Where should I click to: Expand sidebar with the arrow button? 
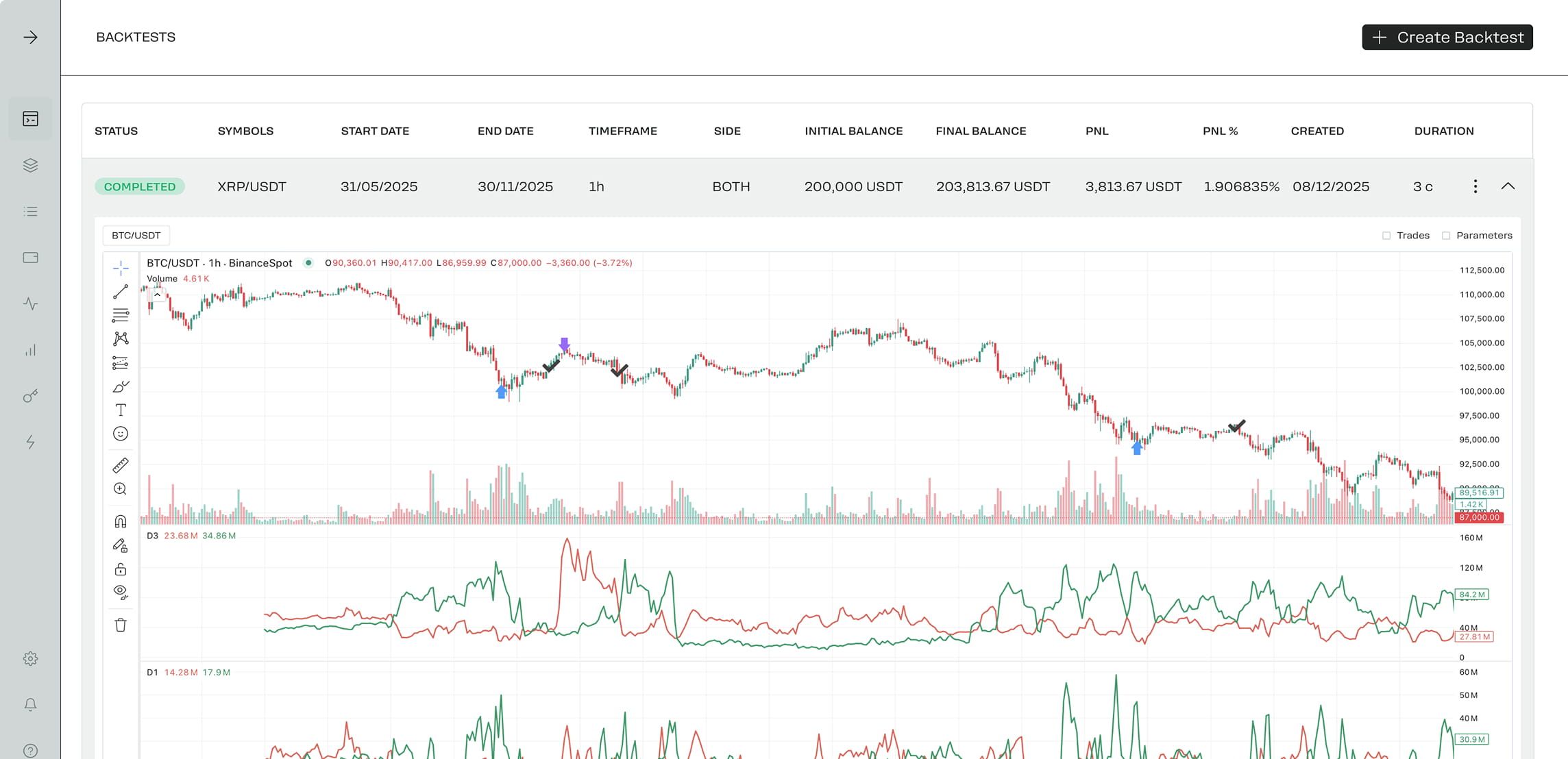(30, 37)
